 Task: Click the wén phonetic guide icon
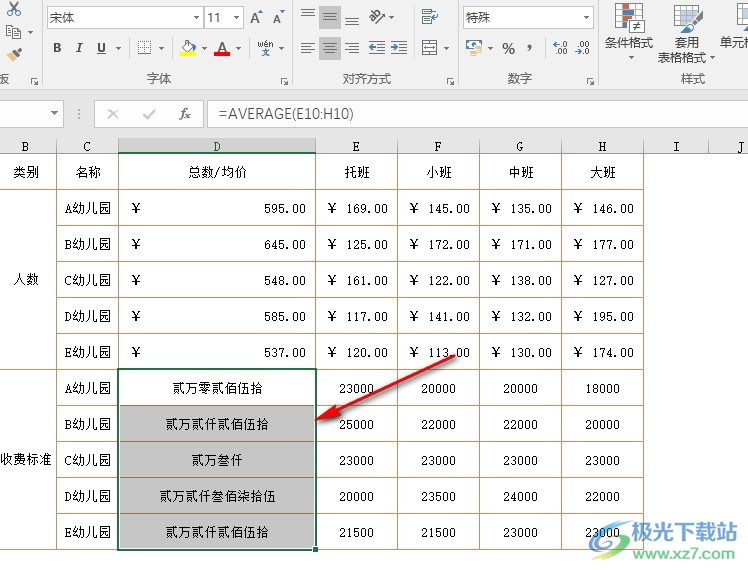coord(265,48)
